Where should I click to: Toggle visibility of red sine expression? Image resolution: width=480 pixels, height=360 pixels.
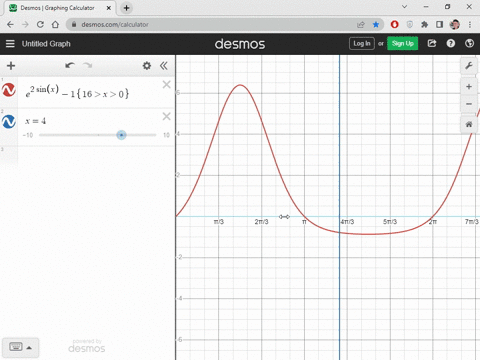point(9,90)
